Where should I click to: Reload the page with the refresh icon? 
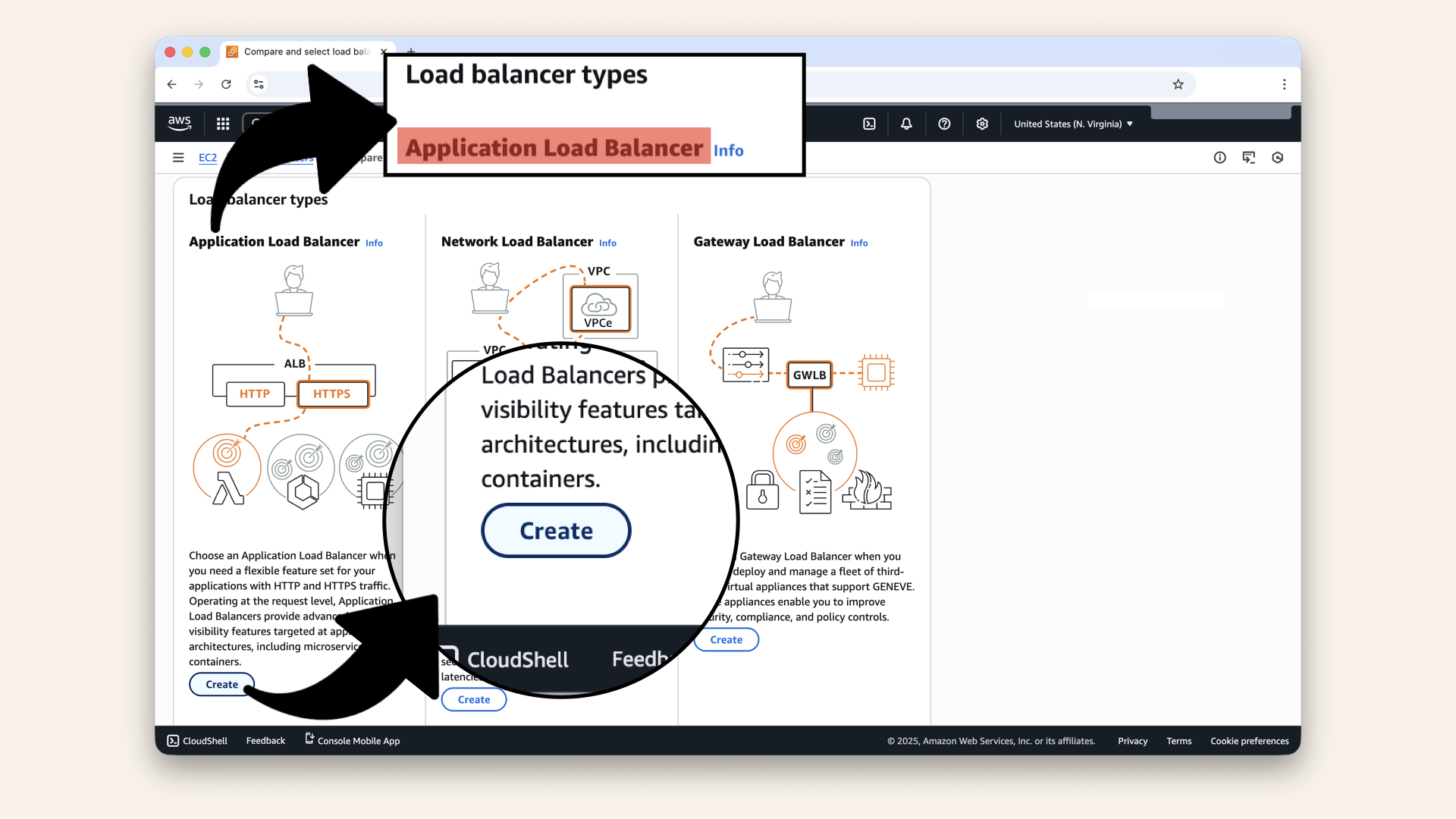tap(226, 84)
